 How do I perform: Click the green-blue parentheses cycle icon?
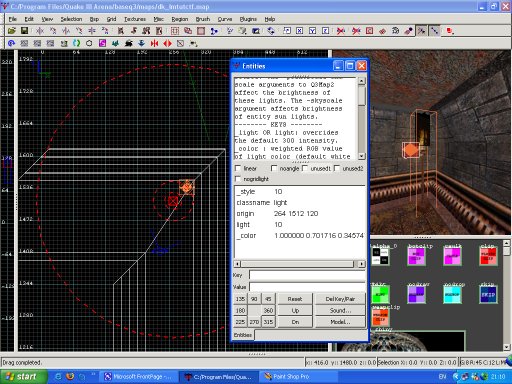[x=77, y=43]
